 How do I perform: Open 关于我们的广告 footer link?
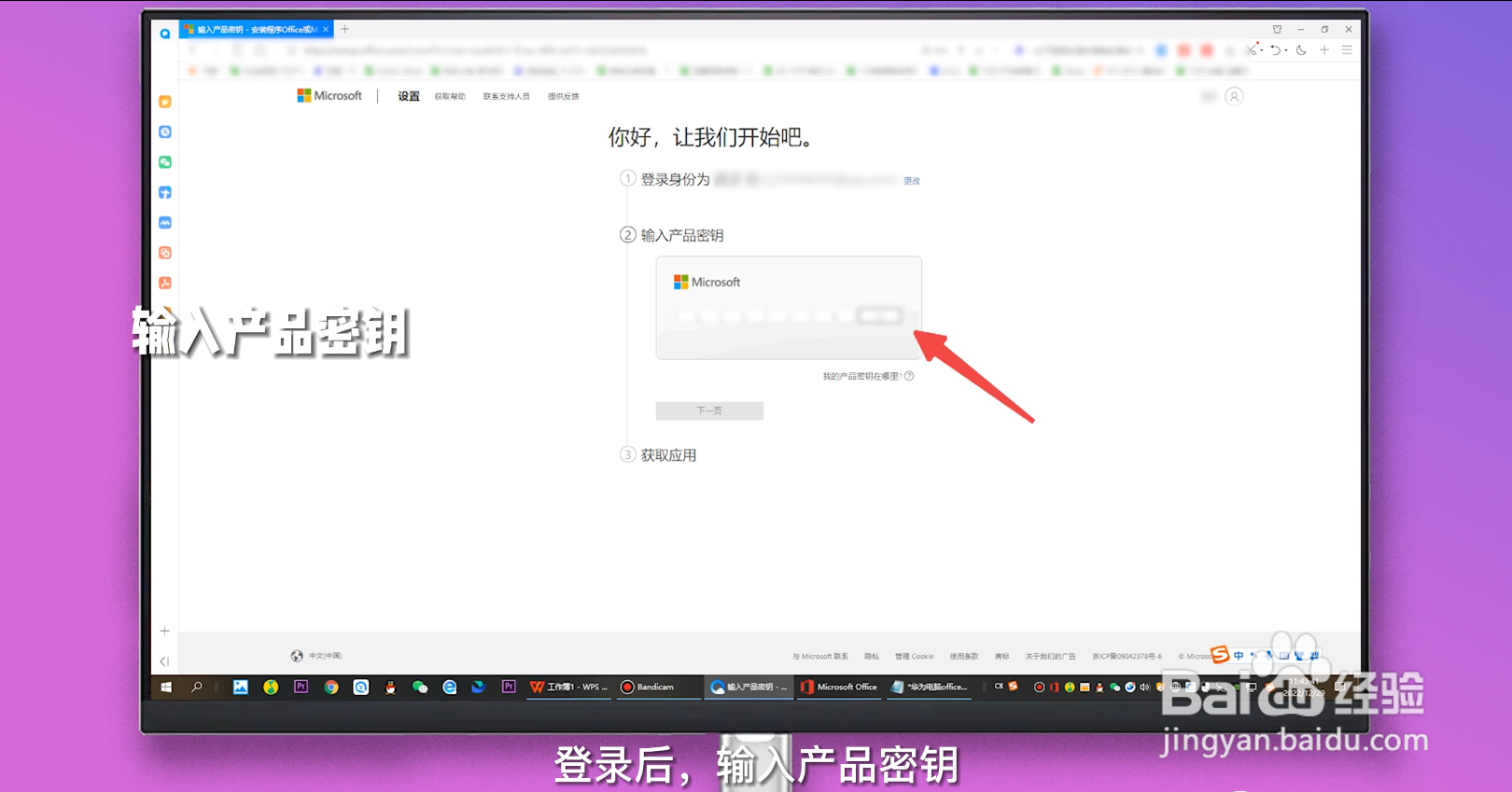pyautogui.click(x=1051, y=657)
